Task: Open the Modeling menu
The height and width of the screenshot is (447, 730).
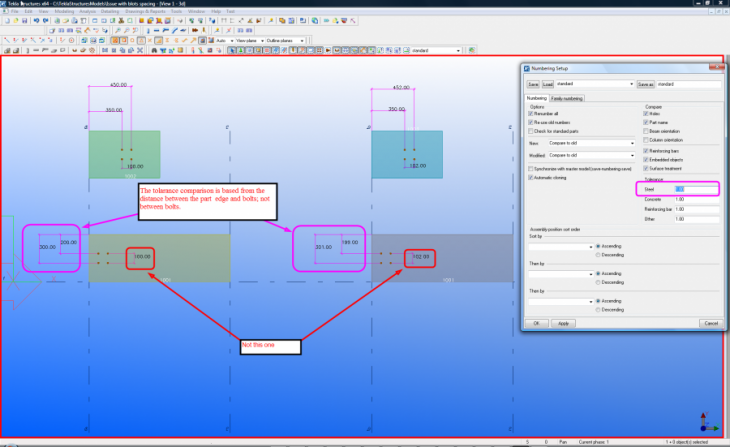Action: [63, 11]
